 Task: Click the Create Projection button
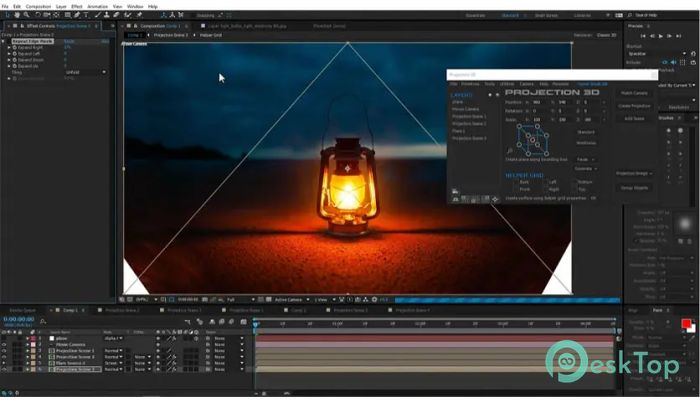pos(634,106)
